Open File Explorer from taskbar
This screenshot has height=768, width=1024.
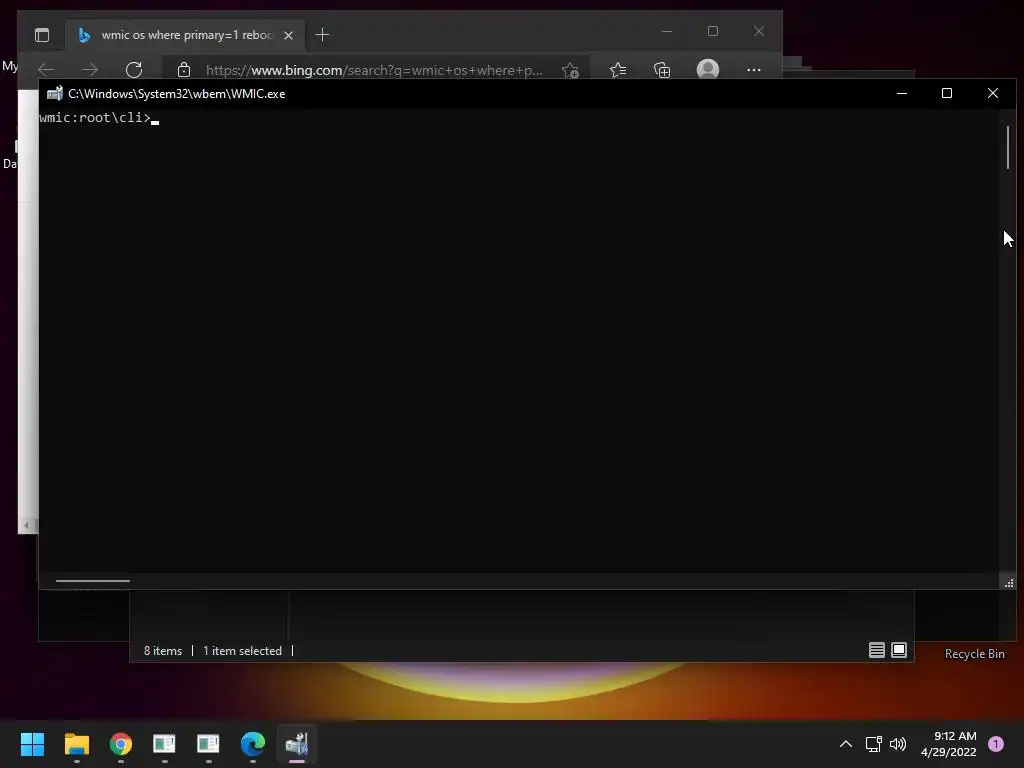pos(76,743)
